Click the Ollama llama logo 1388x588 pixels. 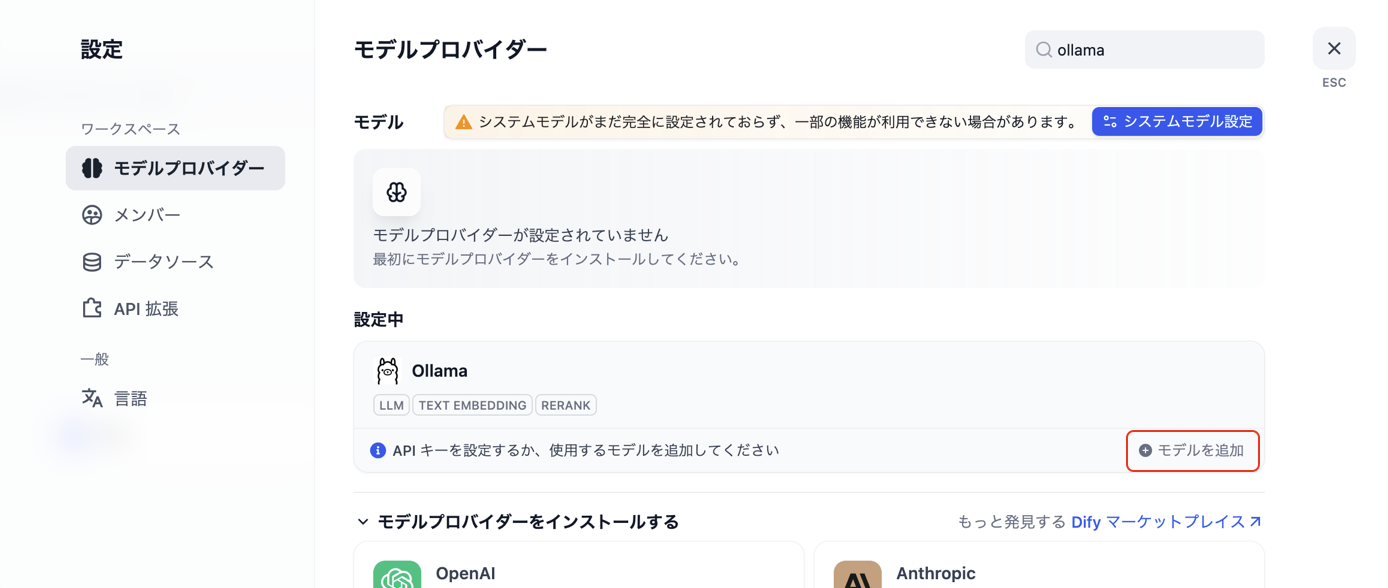387,371
